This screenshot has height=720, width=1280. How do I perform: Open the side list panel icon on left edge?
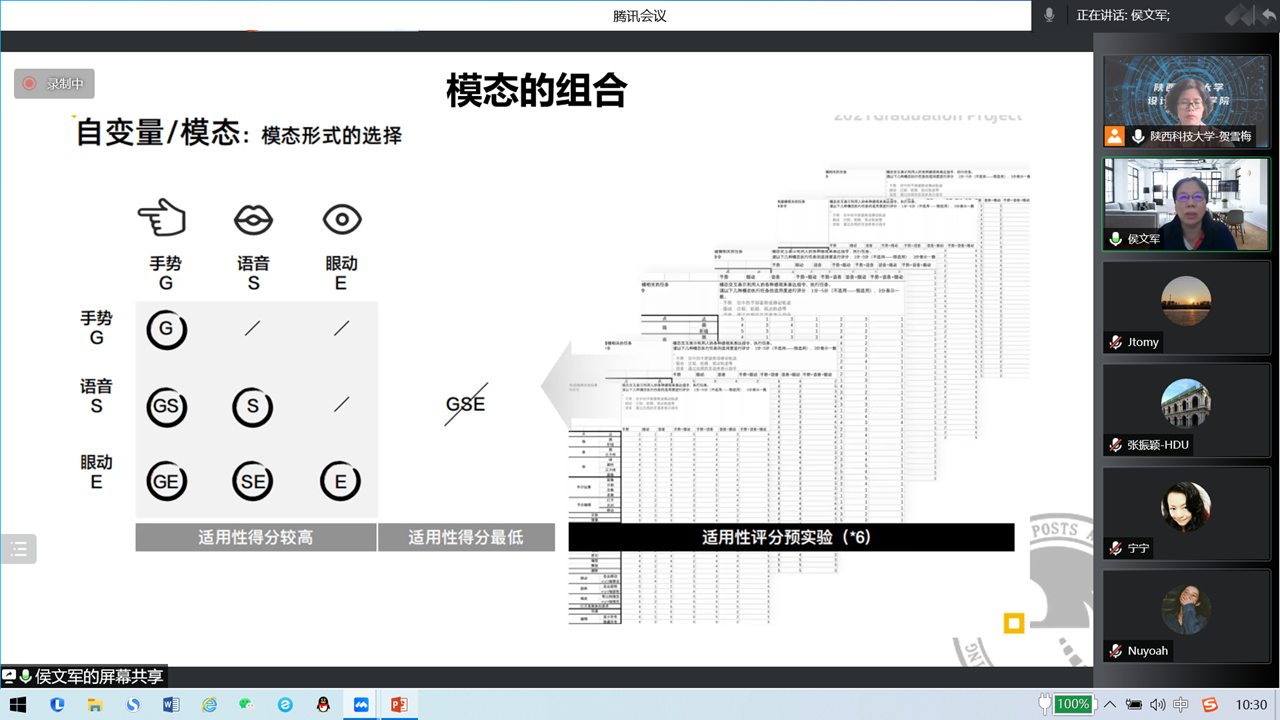(18, 548)
